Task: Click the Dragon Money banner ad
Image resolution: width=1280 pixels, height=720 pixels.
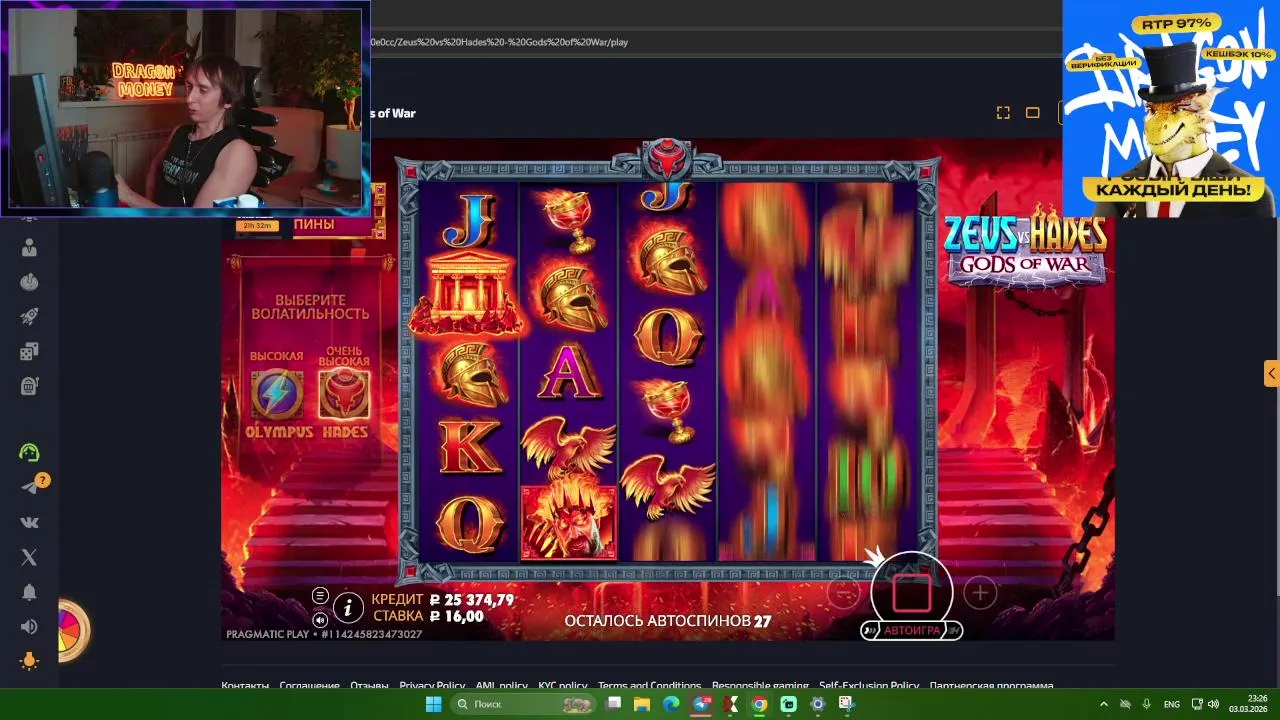Action: click(1170, 108)
